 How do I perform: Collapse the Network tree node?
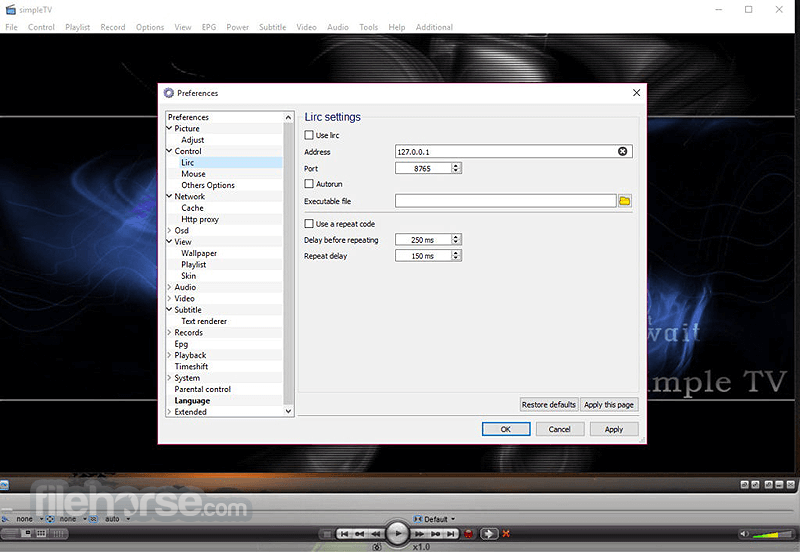169,196
